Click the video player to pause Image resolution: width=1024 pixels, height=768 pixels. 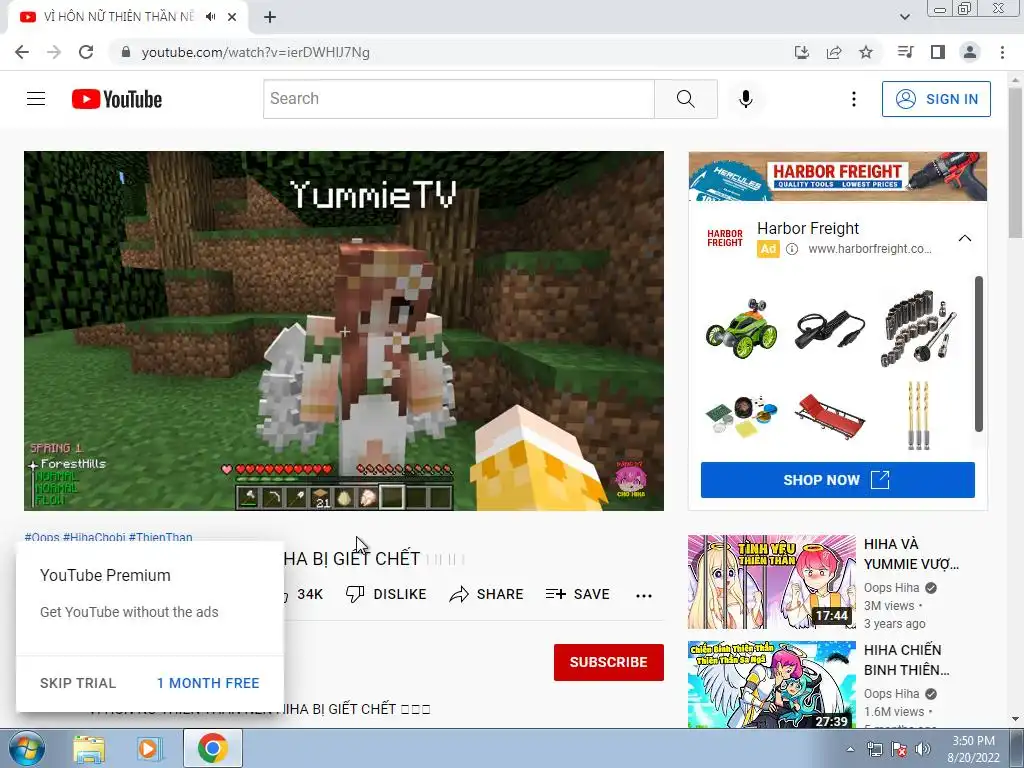pos(344,330)
